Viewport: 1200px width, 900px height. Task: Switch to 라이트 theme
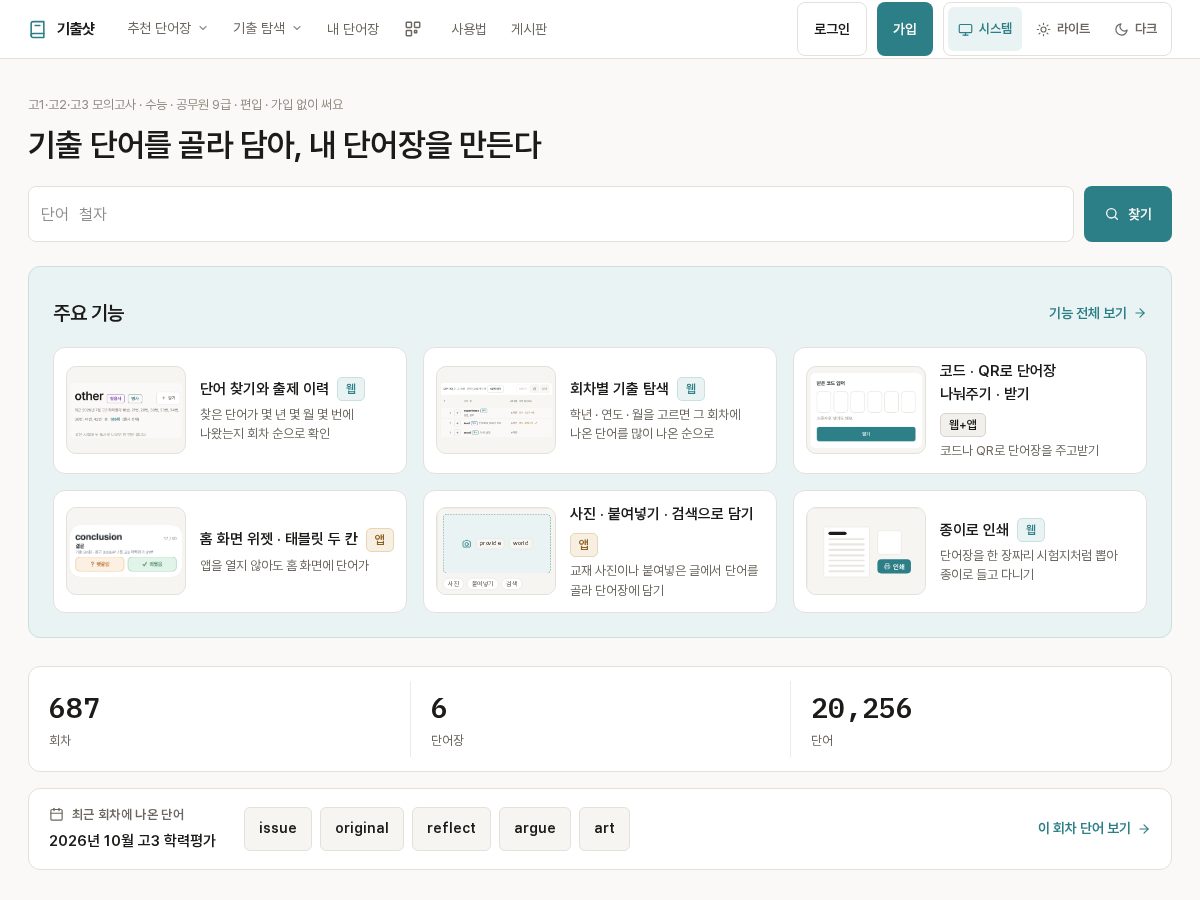pyautogui.click(x=1063, y=29)
